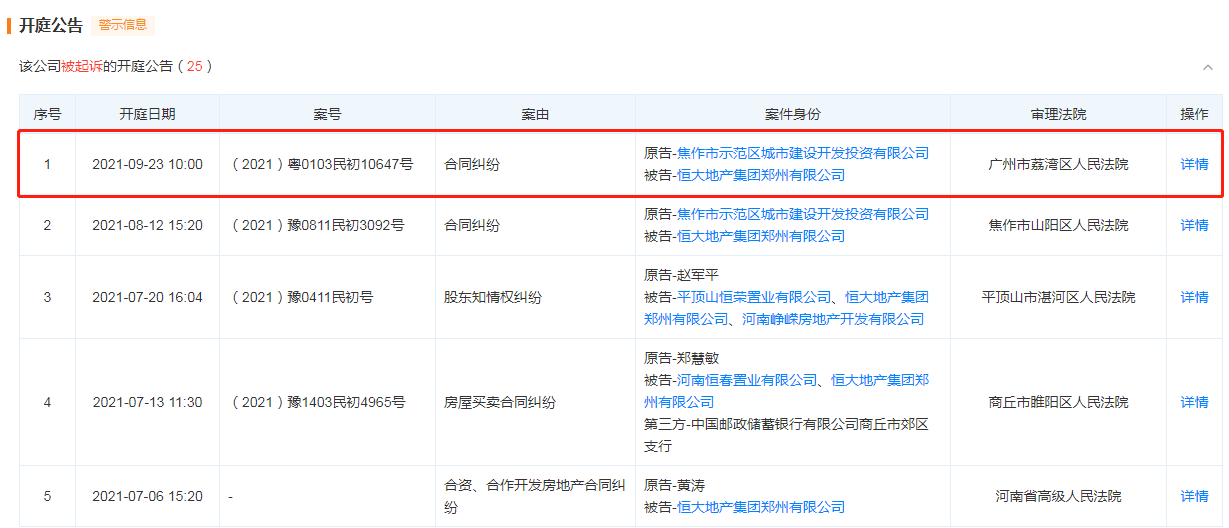Open defendant 恒大地产集团郑州有限公司 in row 2
Screen dimensions: 1229x528
click(x=761, y=236)
